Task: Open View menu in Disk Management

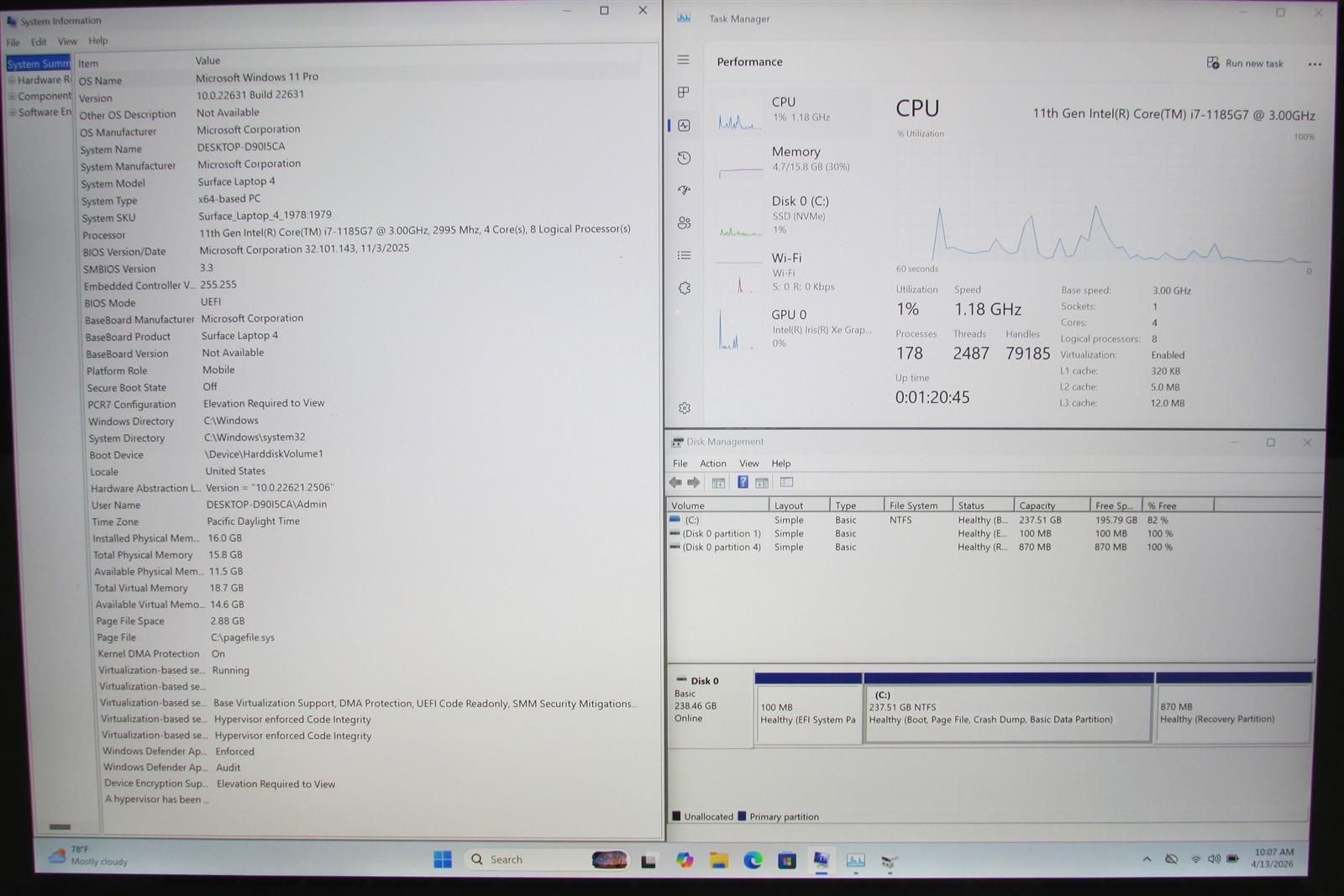Action: 749,464
